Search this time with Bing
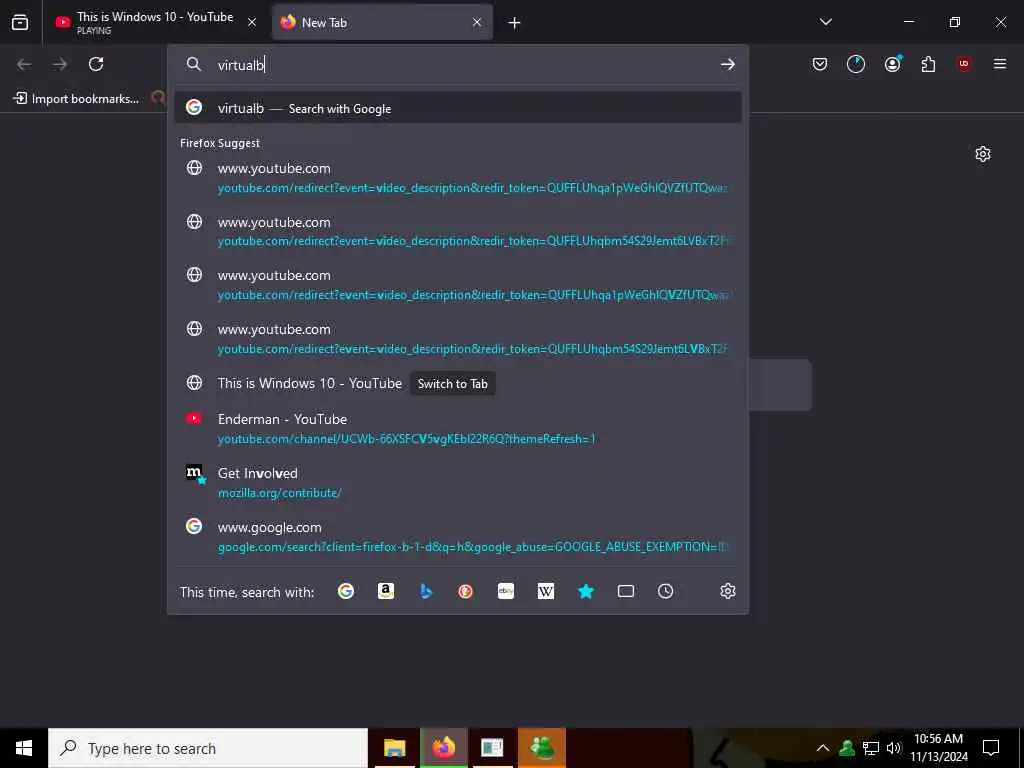Screen dimensions: 1024x768 point(426,591)
